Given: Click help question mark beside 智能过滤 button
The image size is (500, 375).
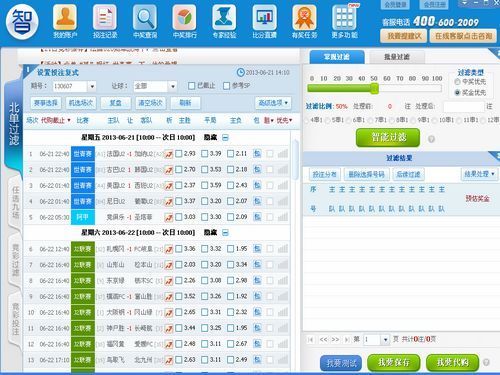Looking at the screenshot, I should tap(431, 139).
